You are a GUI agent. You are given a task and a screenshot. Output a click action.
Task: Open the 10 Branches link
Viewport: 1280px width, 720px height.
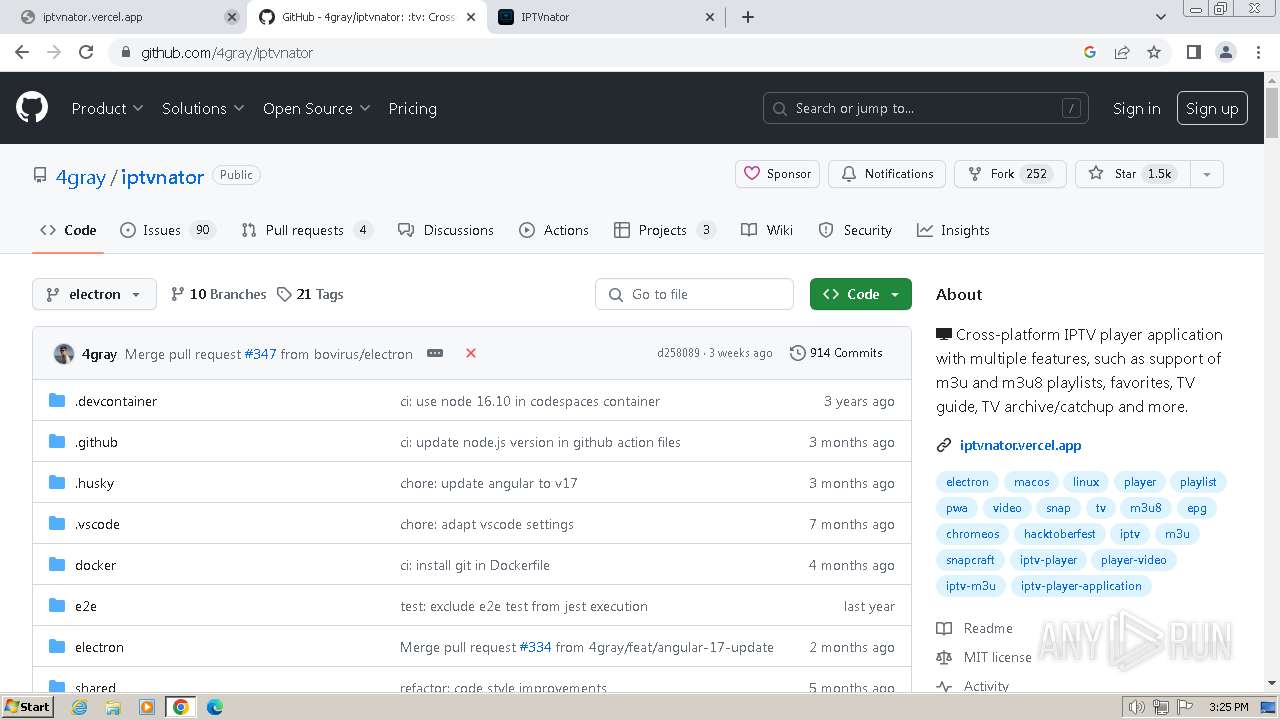[219, 294]
